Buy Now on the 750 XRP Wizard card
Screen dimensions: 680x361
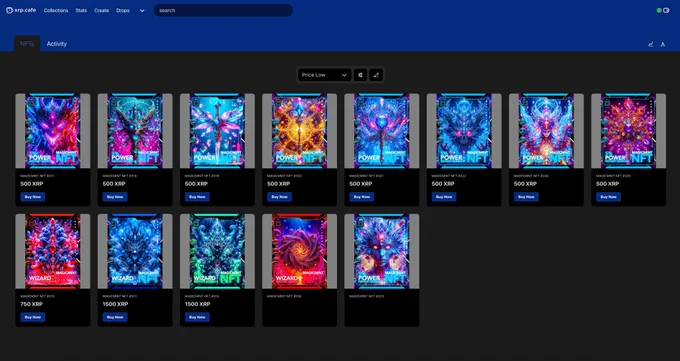(33, 317)
